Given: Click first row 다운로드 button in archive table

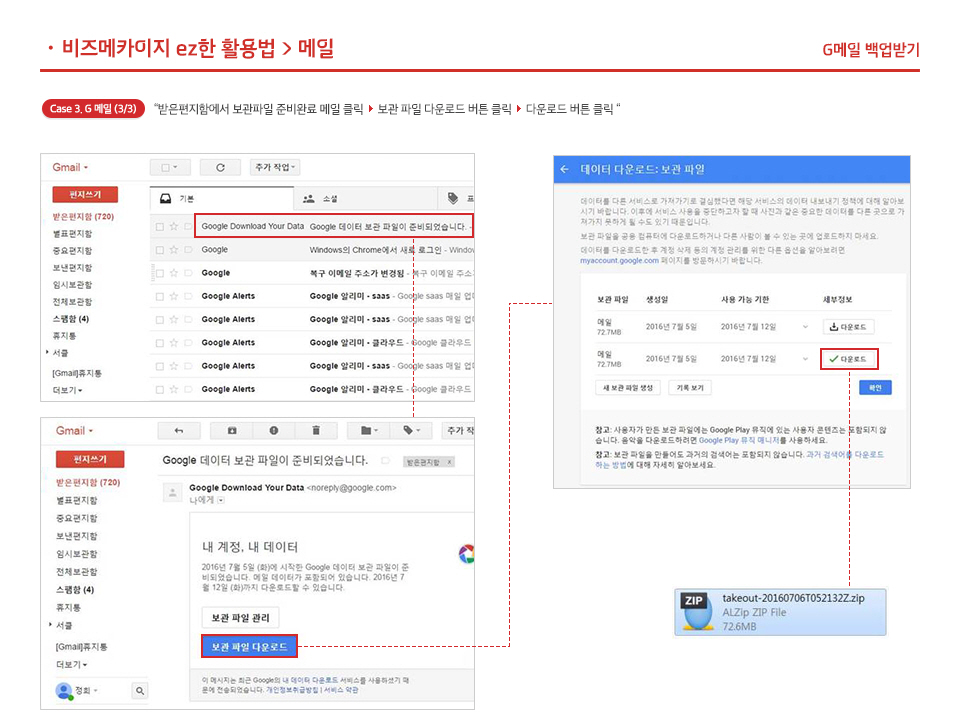Looking at the screenshot, I should pos(848,327).
